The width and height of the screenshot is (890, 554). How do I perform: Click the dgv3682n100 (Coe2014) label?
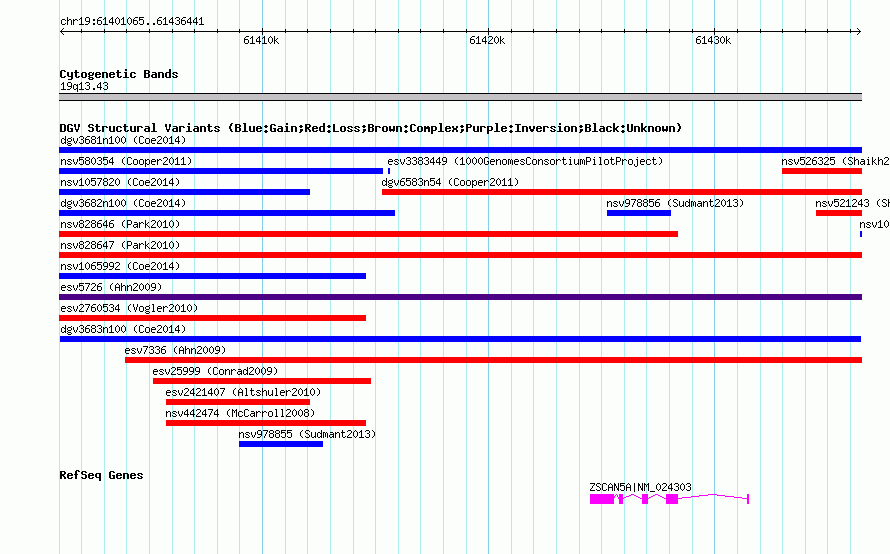point(123,203)
